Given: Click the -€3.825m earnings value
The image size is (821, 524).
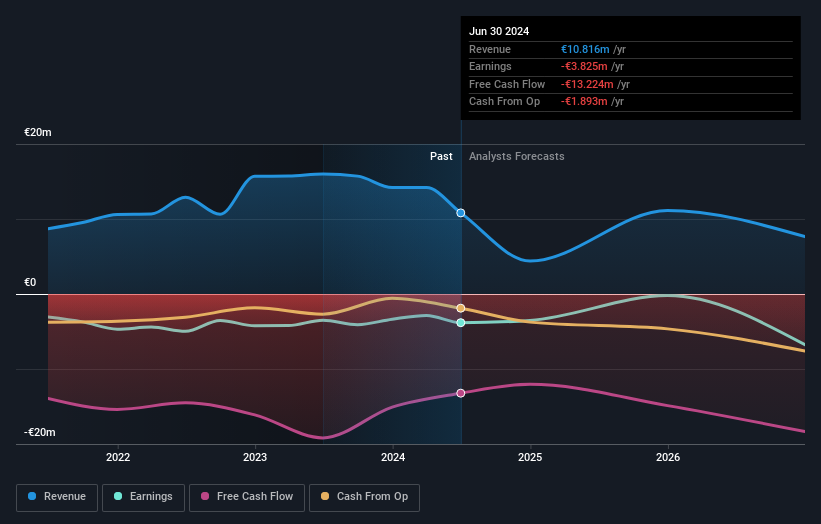Looking at the screenshot, I should pyautogui.click(x=584, y=66).
